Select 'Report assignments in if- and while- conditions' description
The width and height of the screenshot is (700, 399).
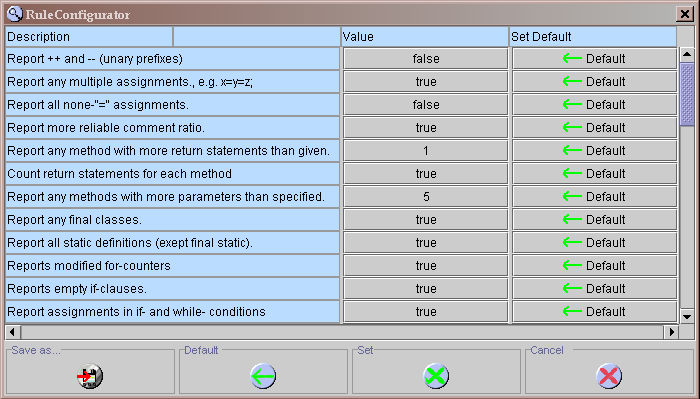[x=136, y=312]
